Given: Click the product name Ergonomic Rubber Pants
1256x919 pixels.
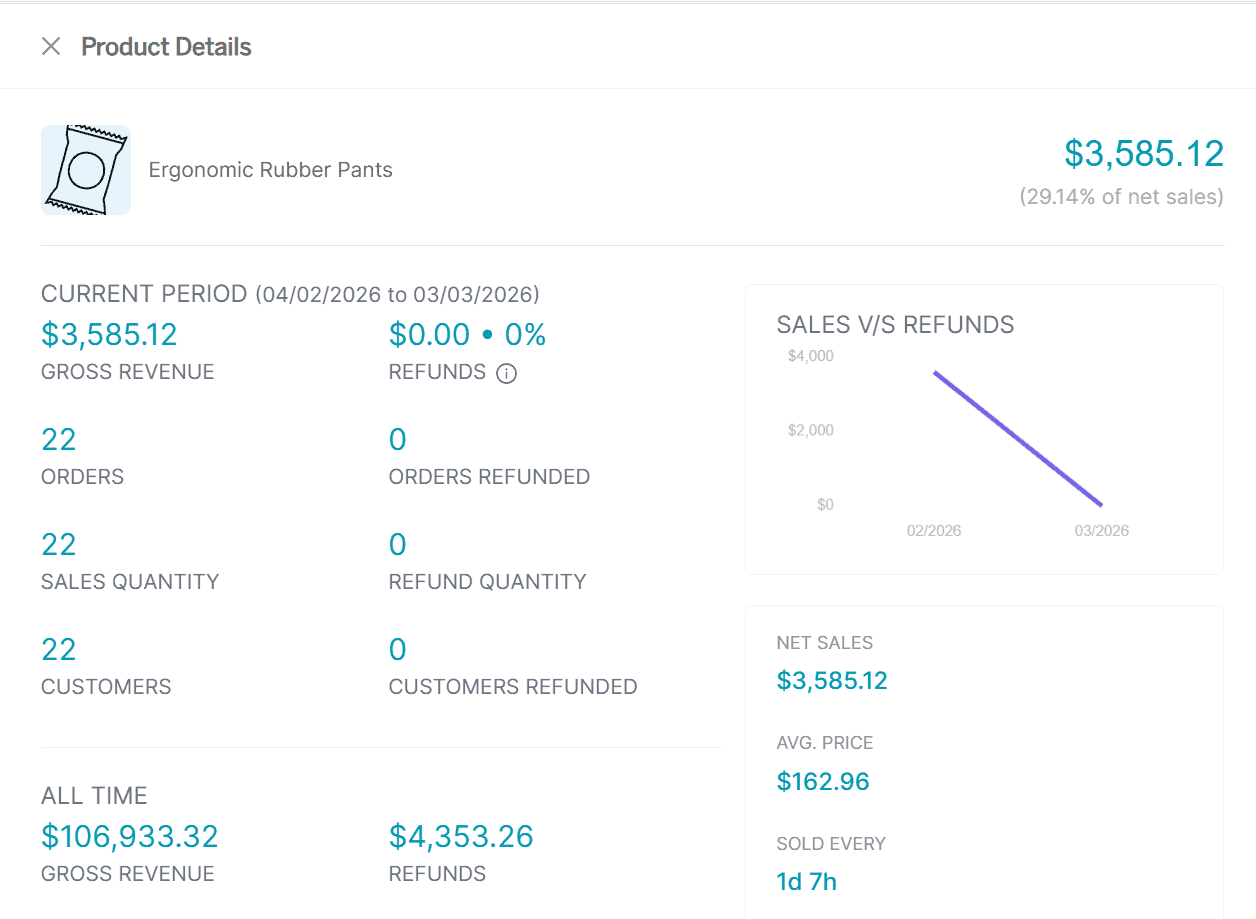Looking at the screenshot, I should (271, 170).
